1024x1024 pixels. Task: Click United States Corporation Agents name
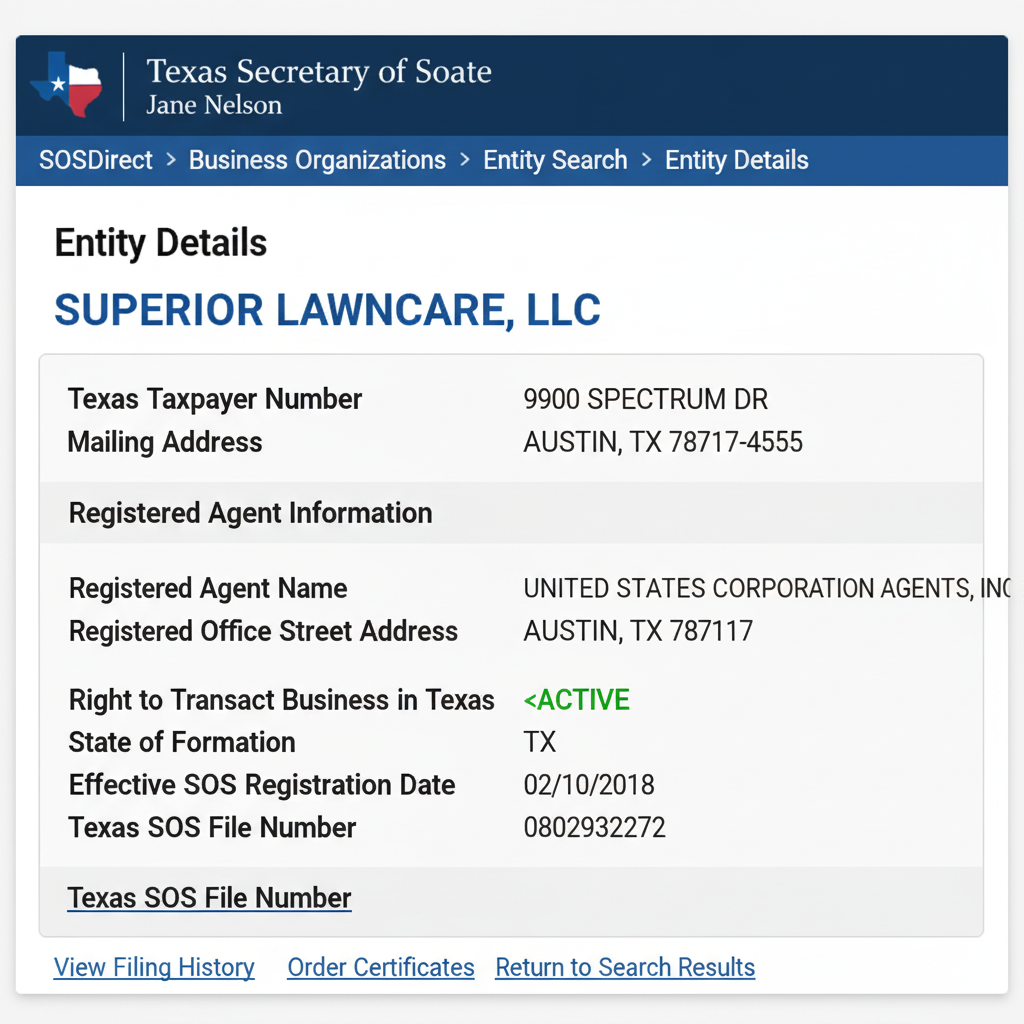[765, 588]
